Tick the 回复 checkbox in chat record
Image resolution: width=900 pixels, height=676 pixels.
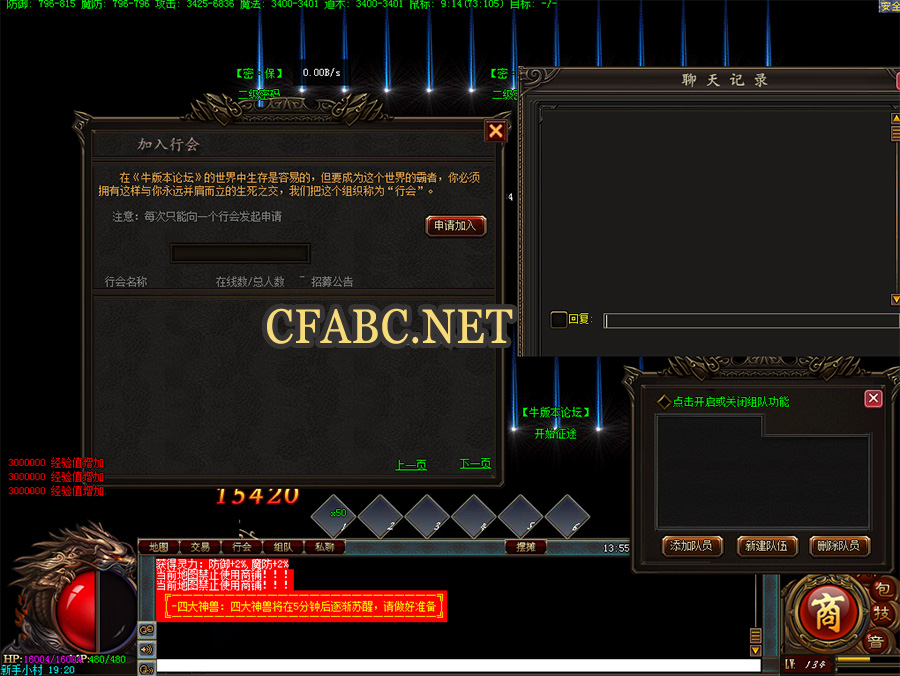(x=558, y=319)
